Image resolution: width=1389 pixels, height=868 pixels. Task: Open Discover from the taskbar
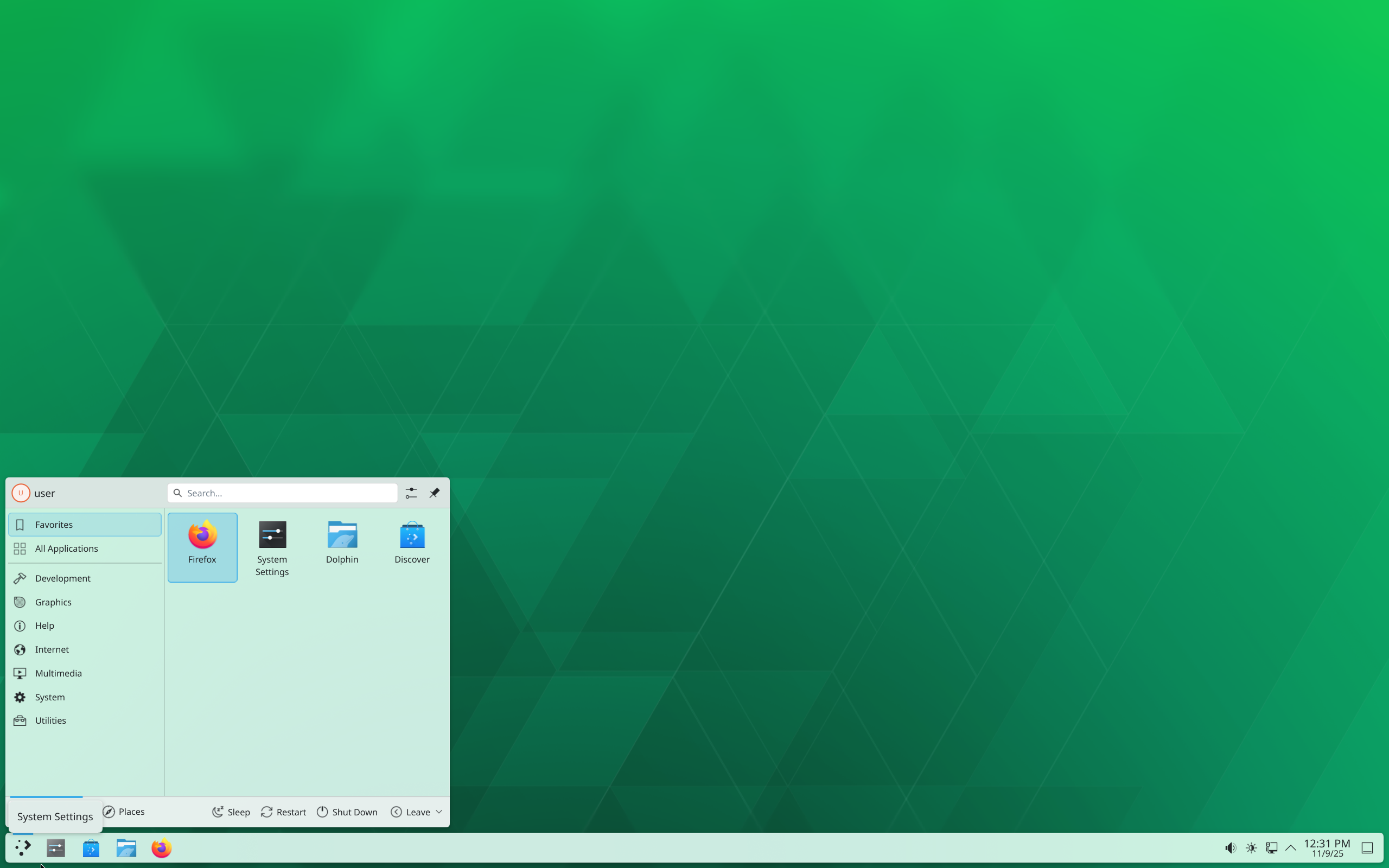pos(91,848)
